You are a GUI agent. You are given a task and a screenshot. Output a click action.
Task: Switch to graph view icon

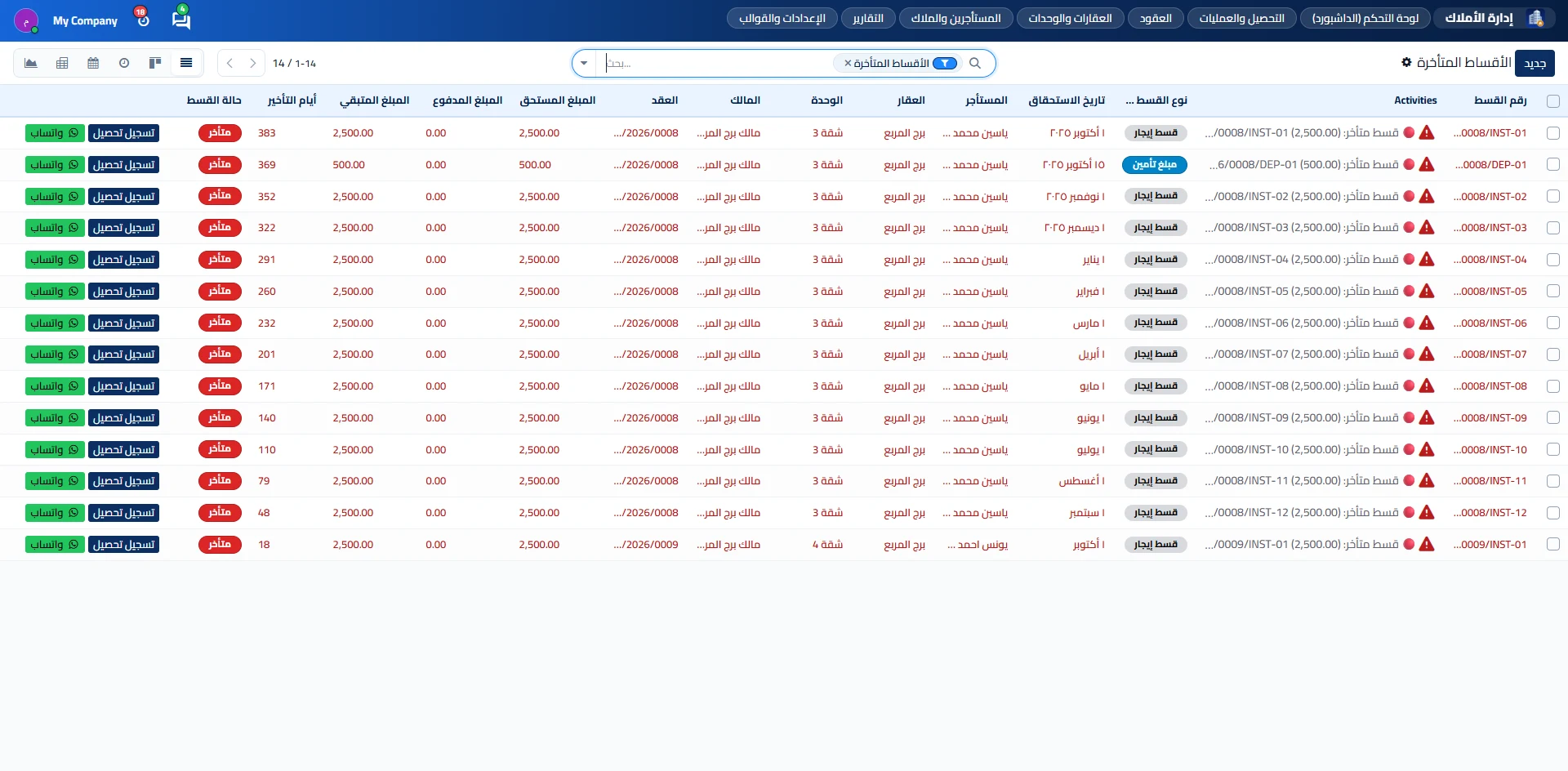coord(31,63)
